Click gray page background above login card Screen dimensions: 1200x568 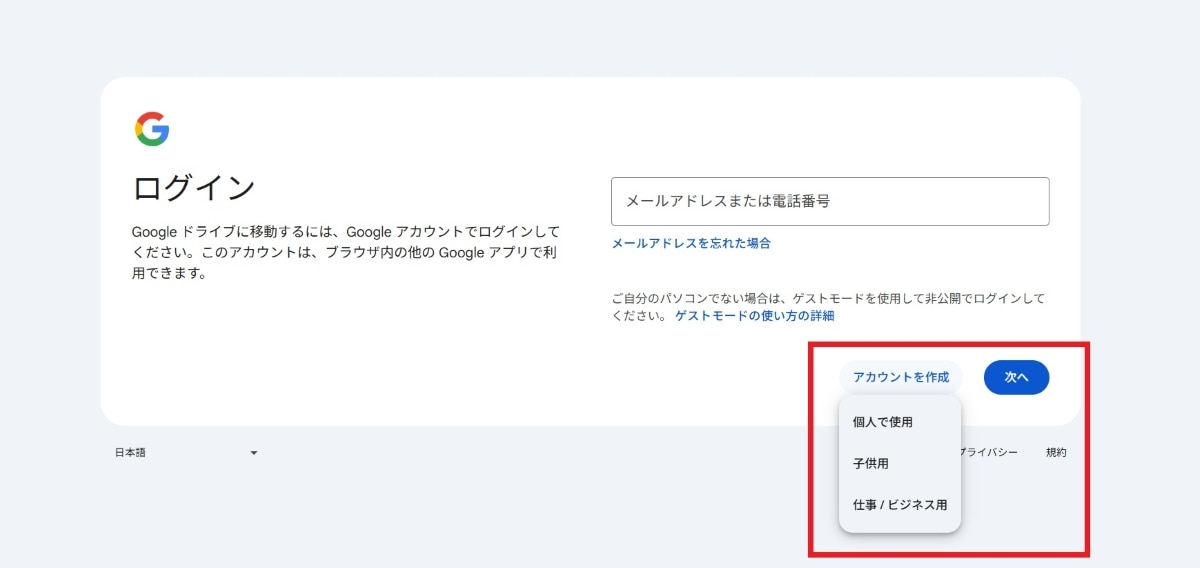[x=600, y=40]
